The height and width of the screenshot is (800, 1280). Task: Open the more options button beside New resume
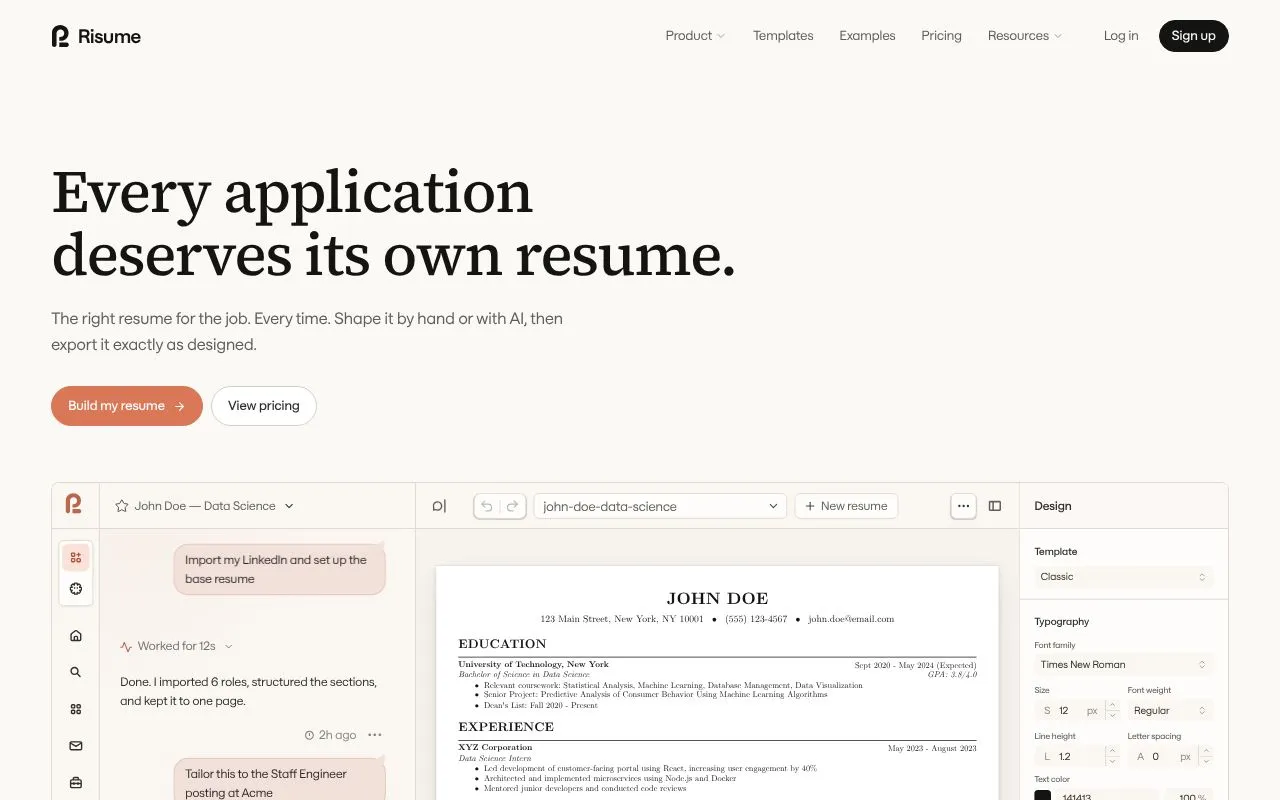963,506
